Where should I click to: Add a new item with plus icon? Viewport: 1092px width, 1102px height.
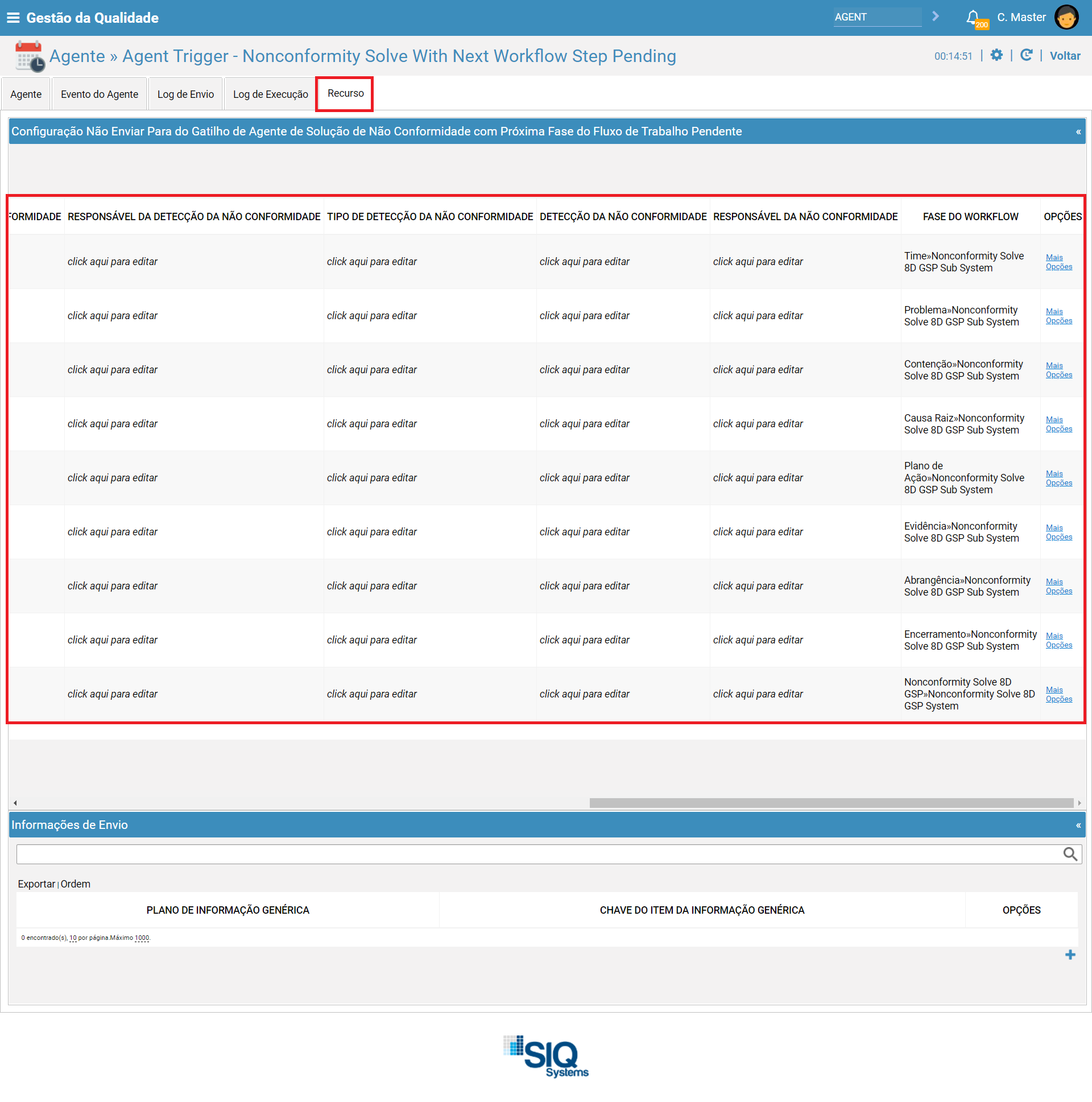(x=1070, y=955)
